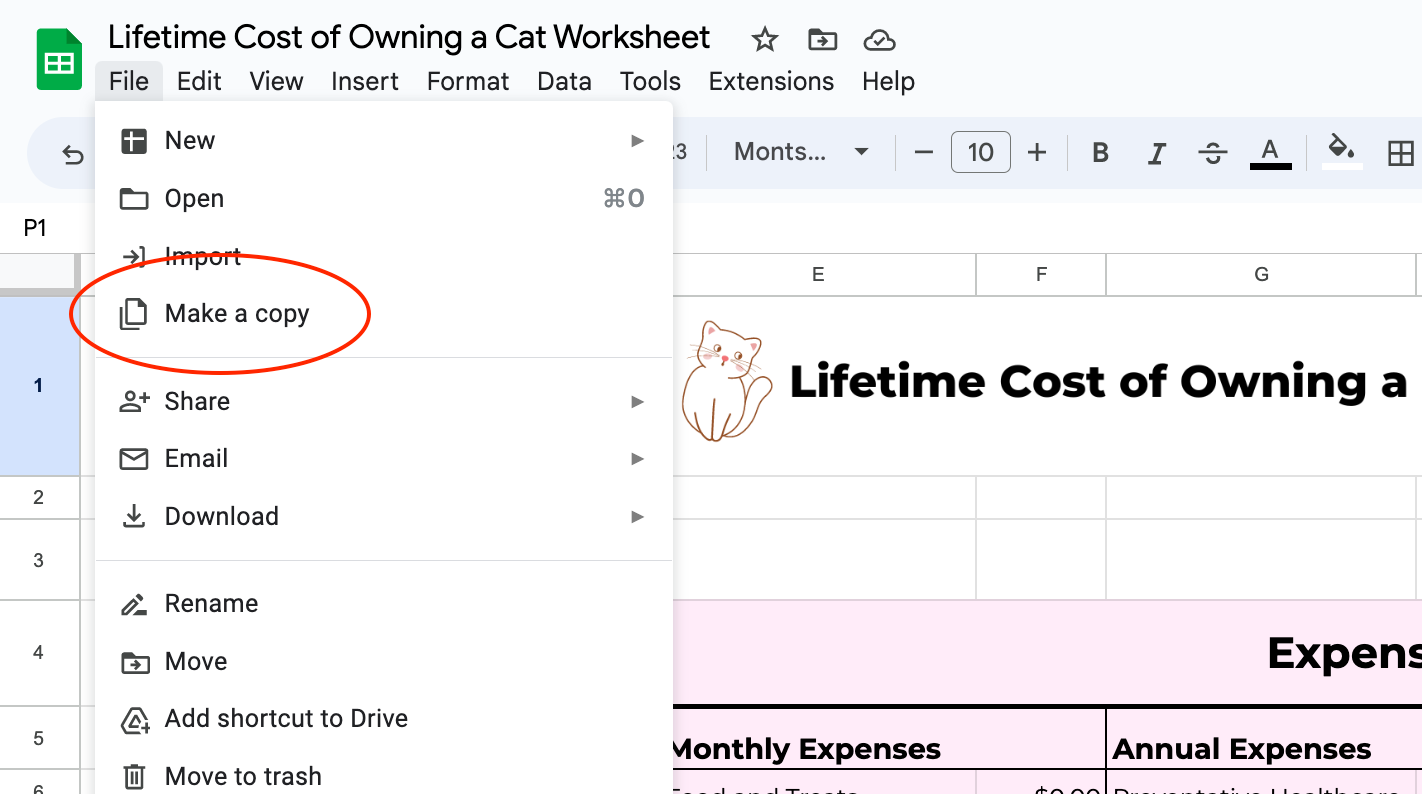Viewport: 1422px width, 794px height.
Task: Select the Move to trash option
Action: 243,776
